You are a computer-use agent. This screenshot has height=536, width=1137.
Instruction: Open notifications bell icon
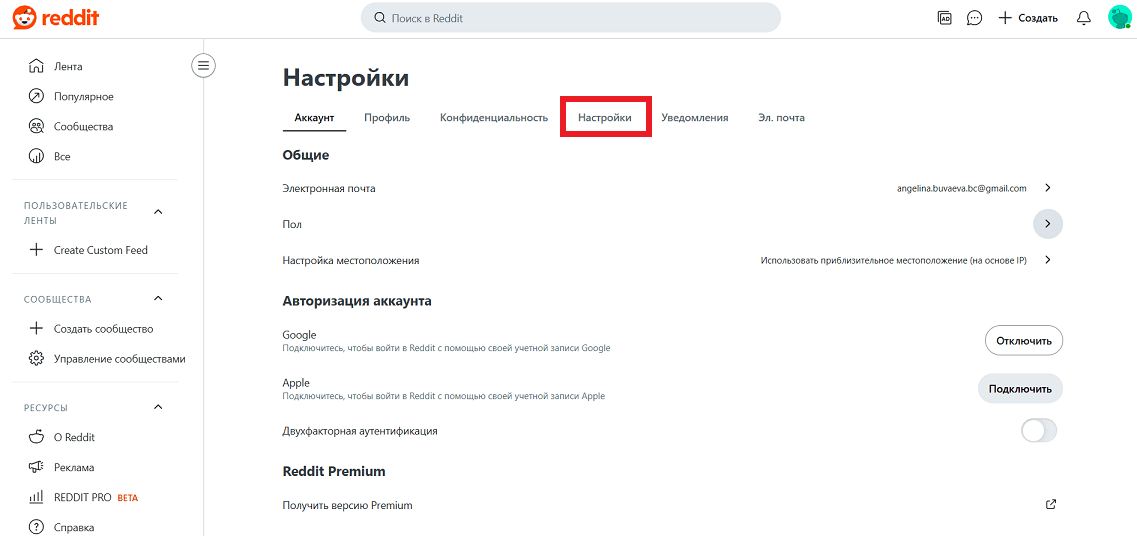click(1083, 18)
